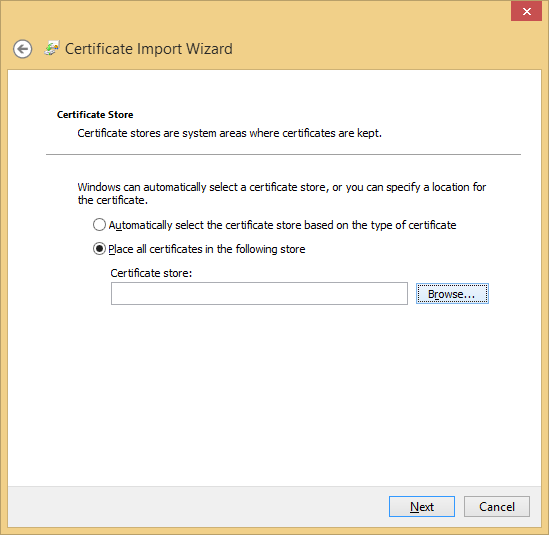Click the 'Certificate Import Wizard' title text
The width and height of the screenshot is (549, 535).
pos(148,49)
